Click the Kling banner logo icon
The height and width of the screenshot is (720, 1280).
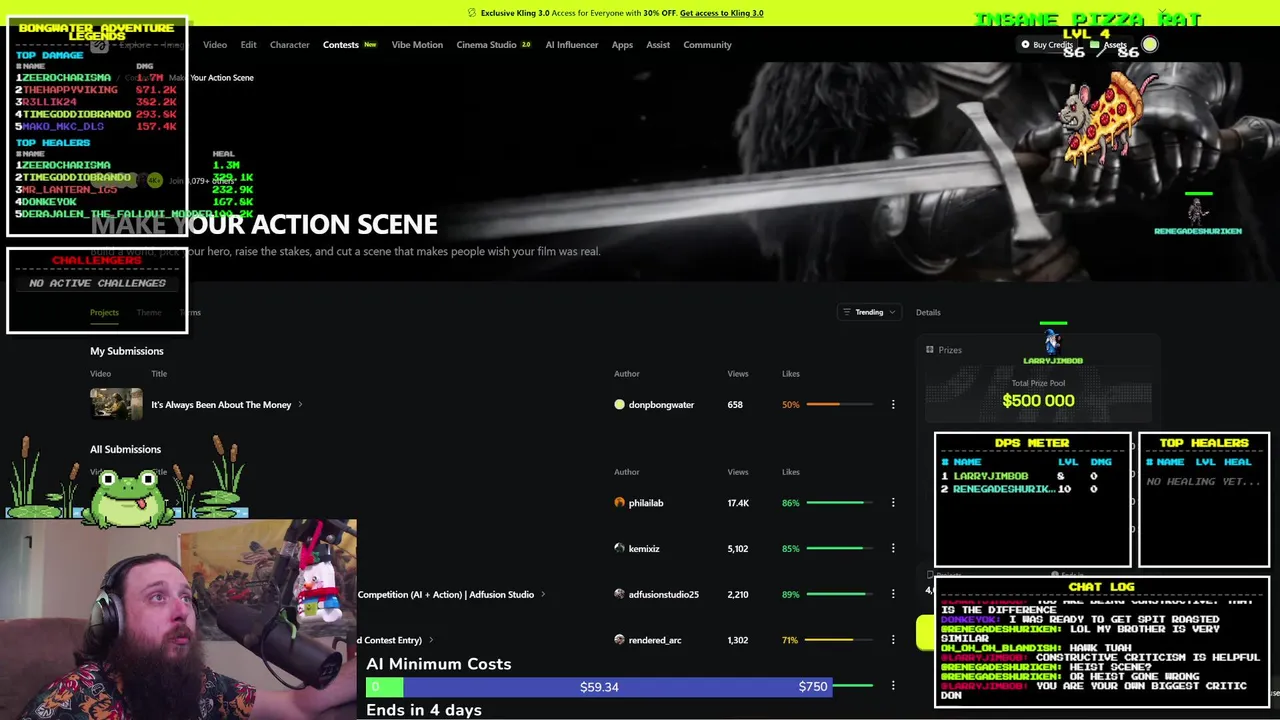point(472,13)
